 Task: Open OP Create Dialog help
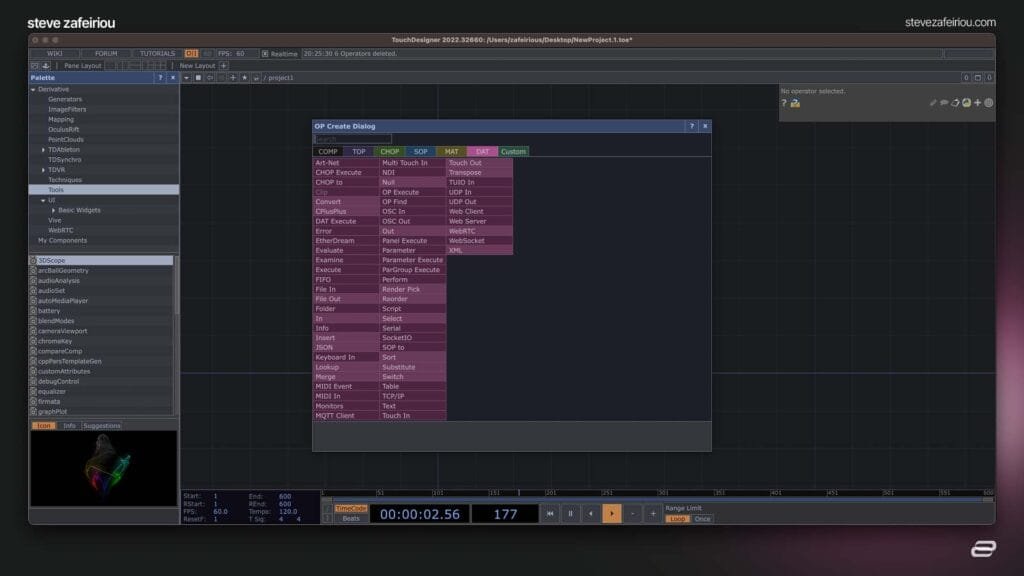692,126
